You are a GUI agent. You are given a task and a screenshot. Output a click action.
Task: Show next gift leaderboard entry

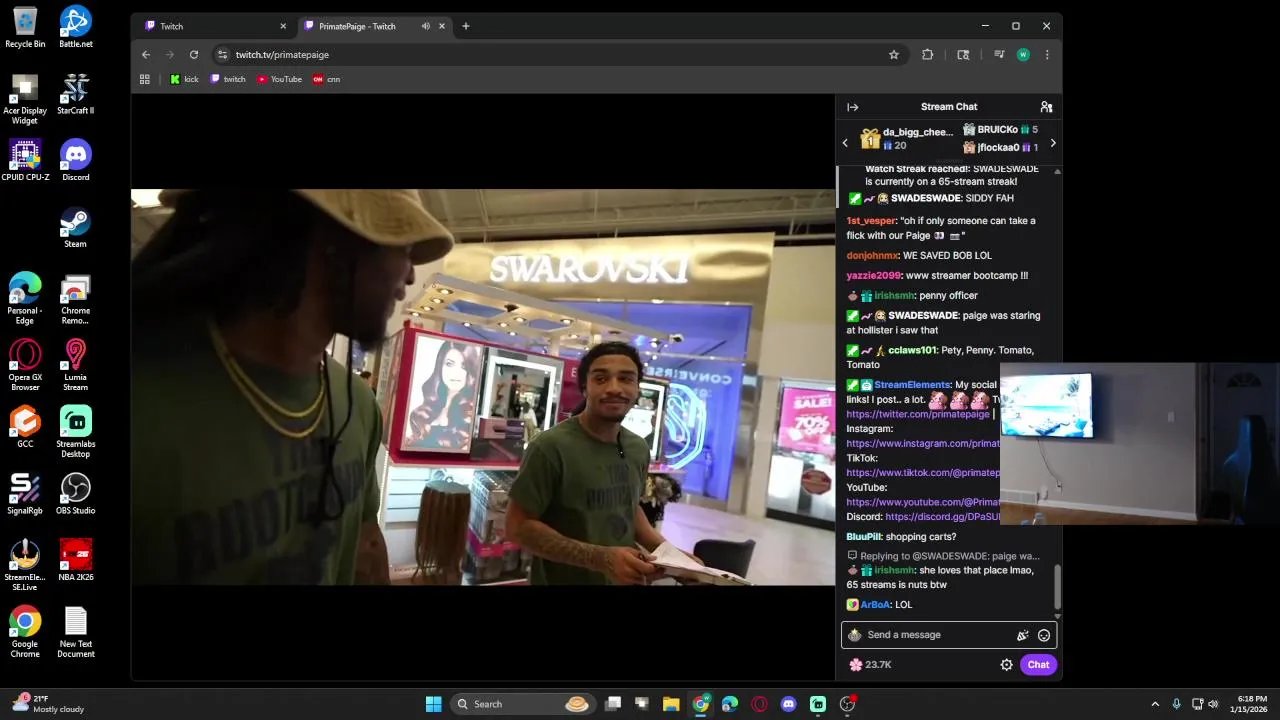1053,143
